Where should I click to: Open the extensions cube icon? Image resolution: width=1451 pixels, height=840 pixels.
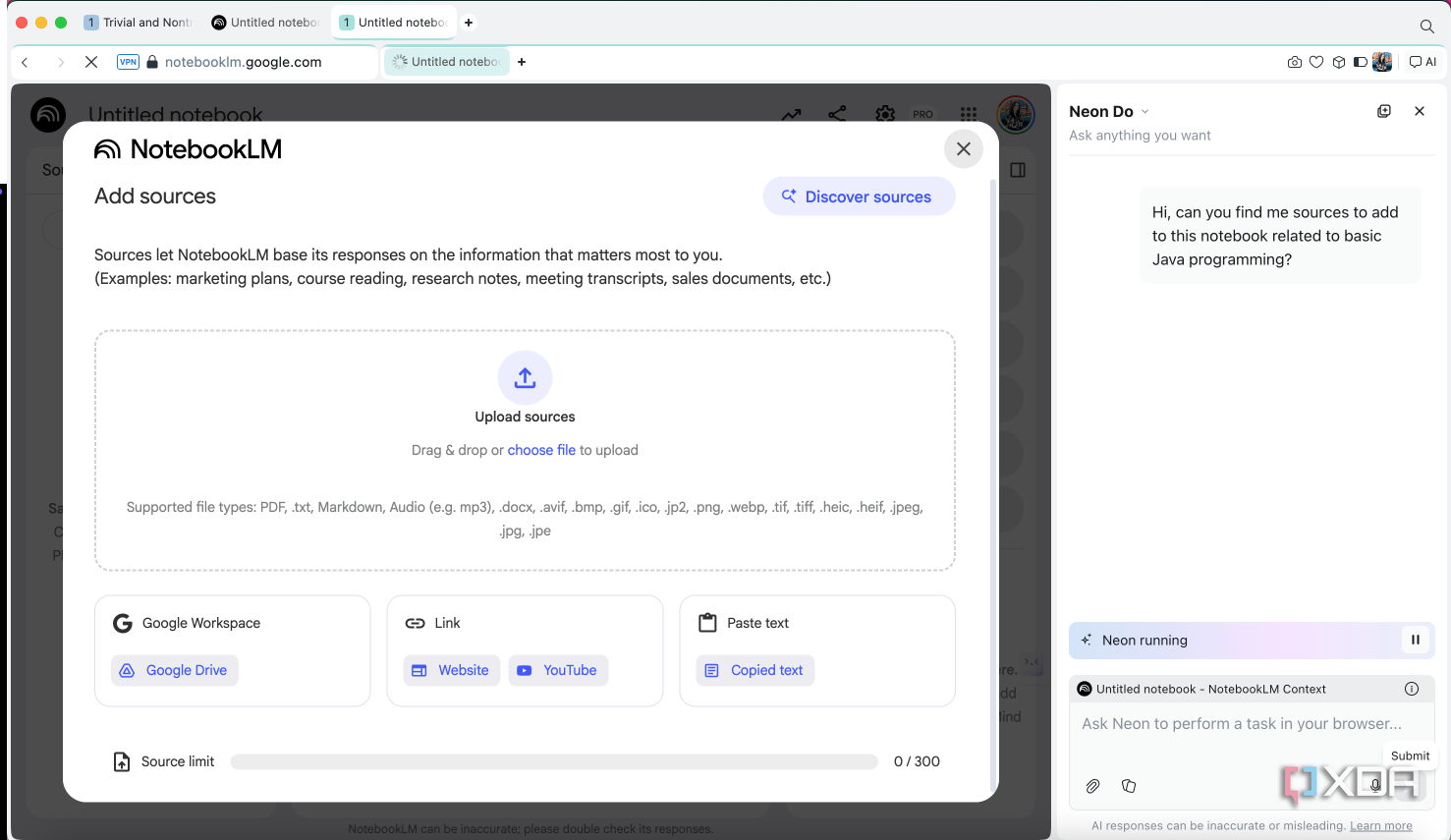(x=1339, y=62)
